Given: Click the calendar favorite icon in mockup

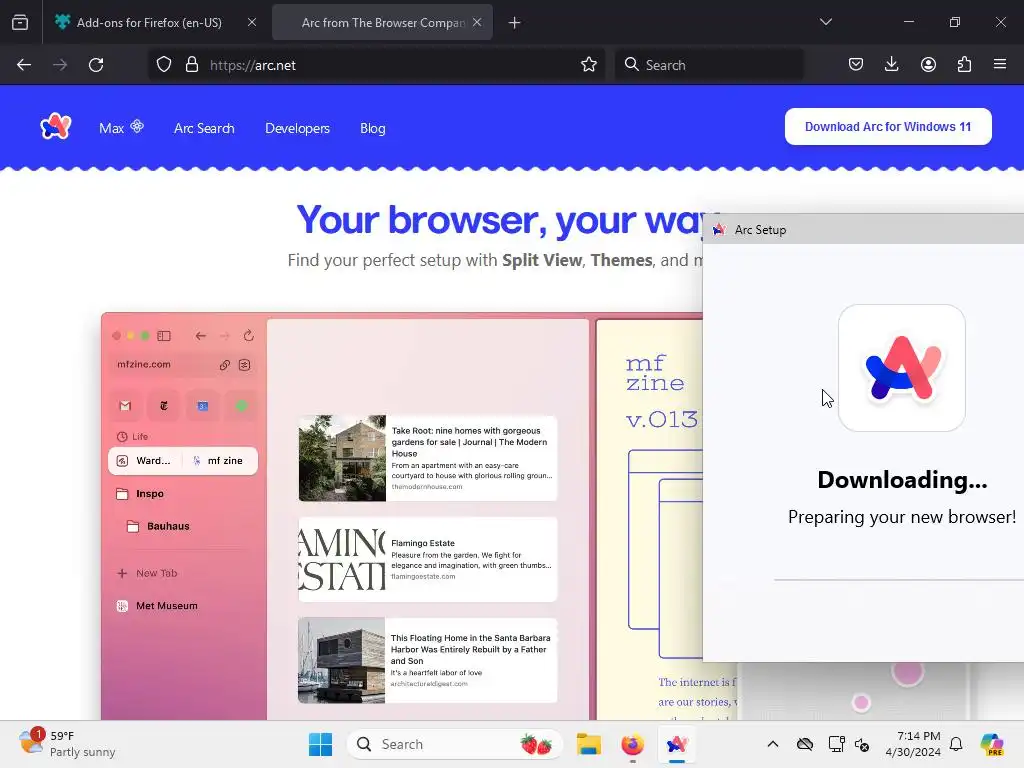Looking at the screenshot, I should coord(202,406).
